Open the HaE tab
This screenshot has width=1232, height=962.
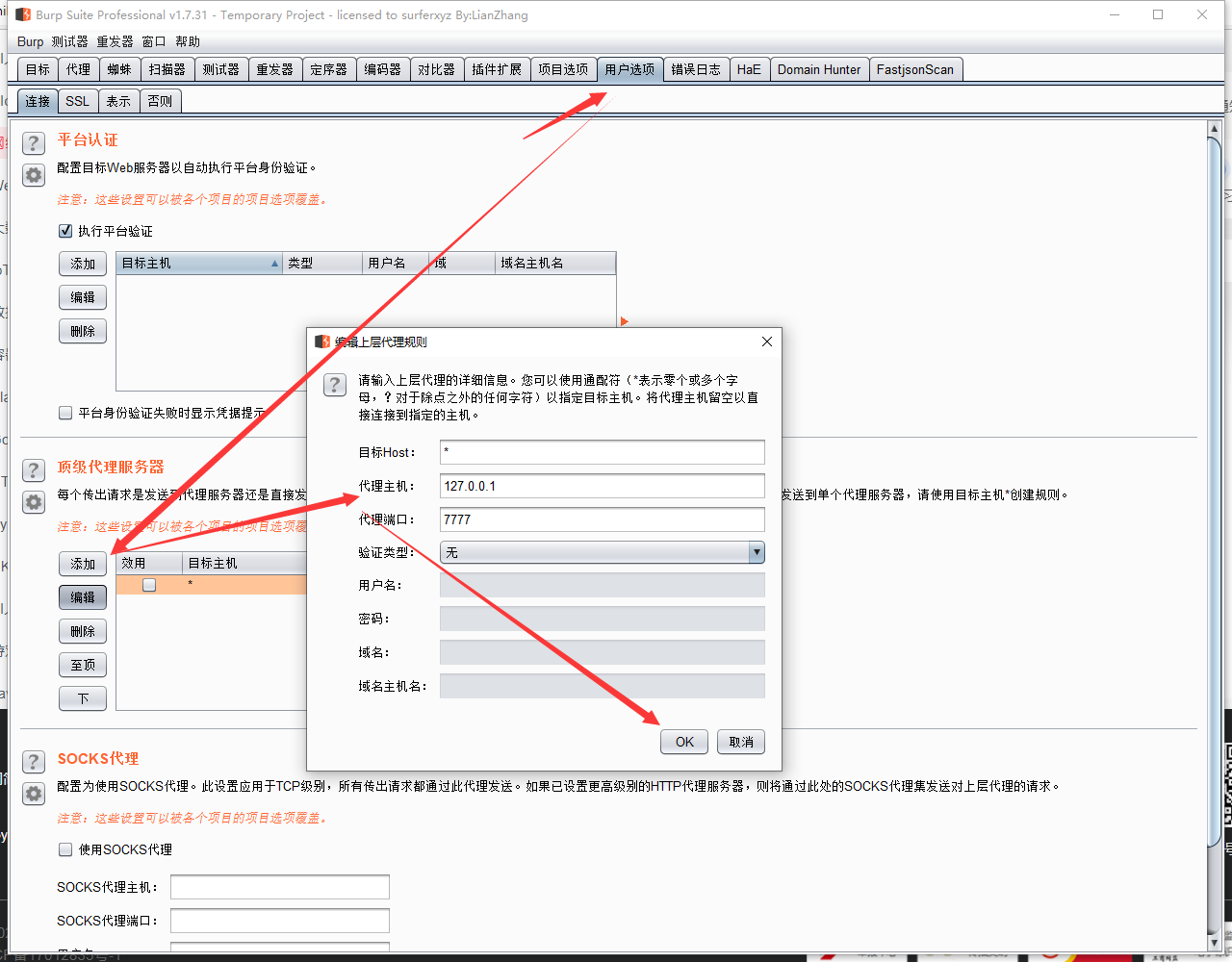tap(749, 69)
